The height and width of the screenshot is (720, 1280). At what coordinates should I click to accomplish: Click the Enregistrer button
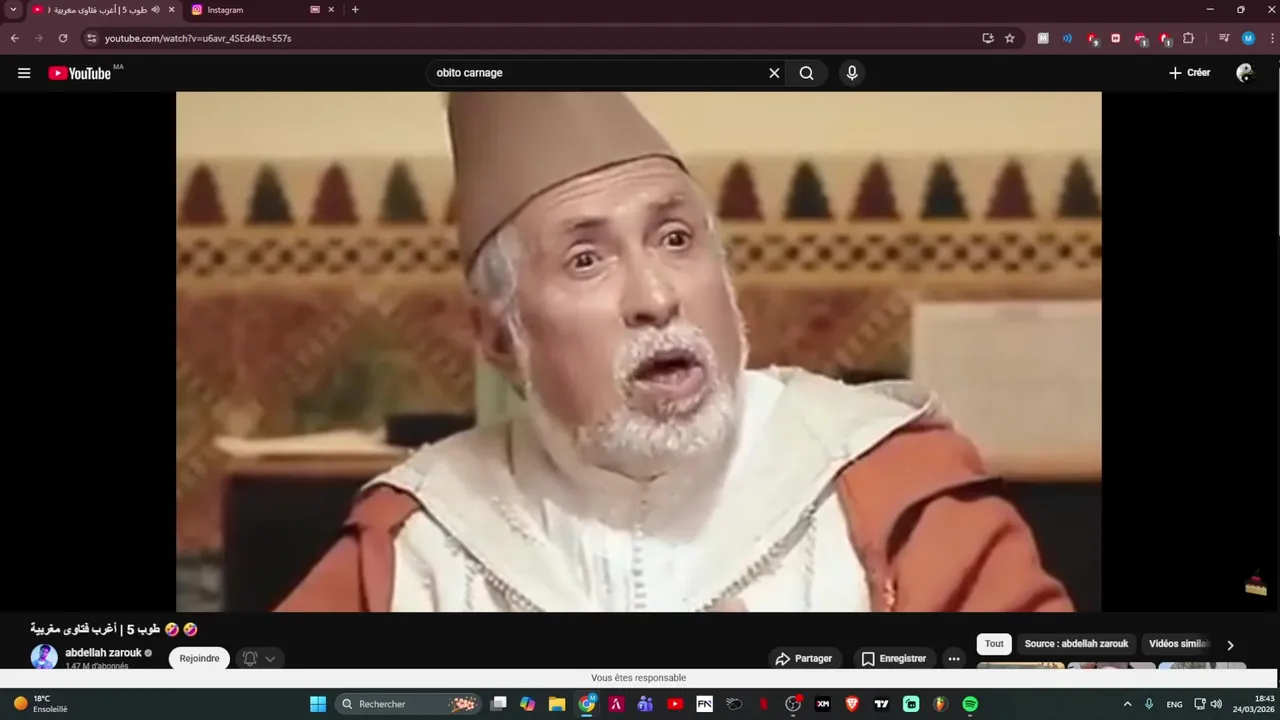[893, 659]
